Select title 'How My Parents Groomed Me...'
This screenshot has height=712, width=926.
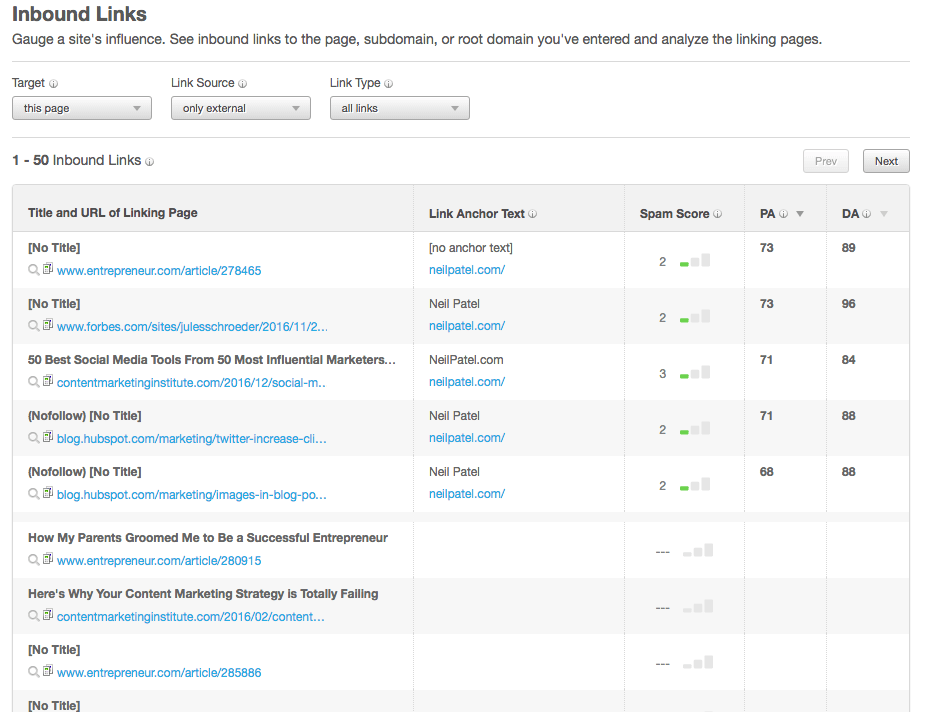coord(208,538)
